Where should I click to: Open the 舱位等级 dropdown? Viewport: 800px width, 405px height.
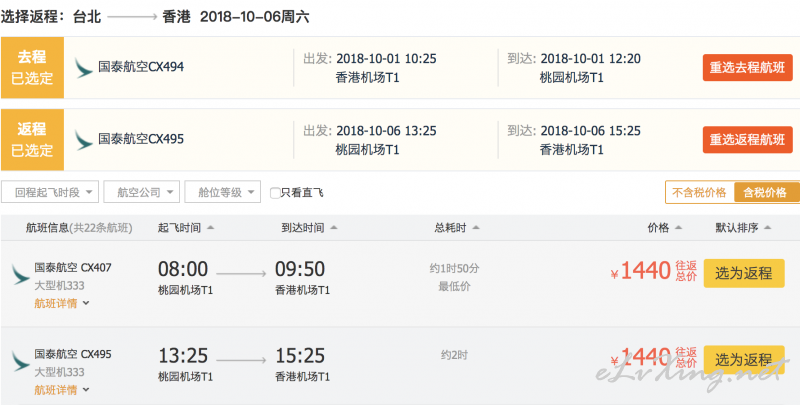click(222, 192)
